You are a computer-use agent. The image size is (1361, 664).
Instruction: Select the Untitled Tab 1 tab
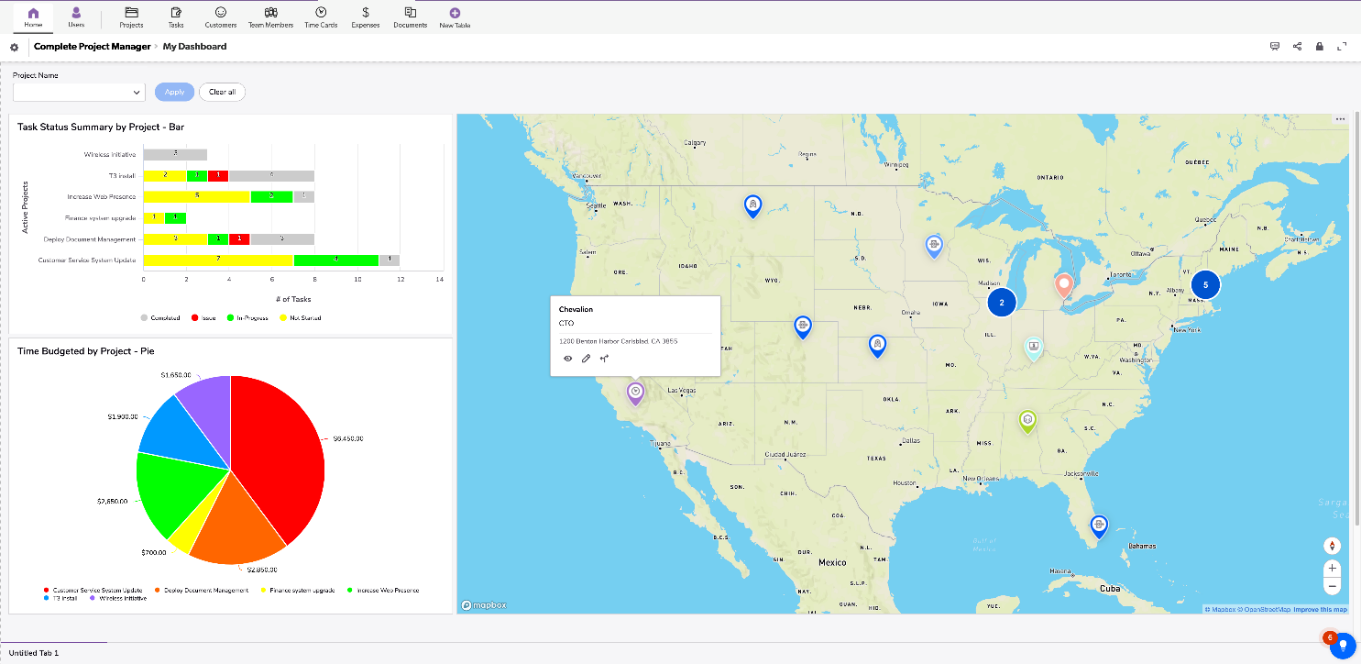(x=34, y=653)
